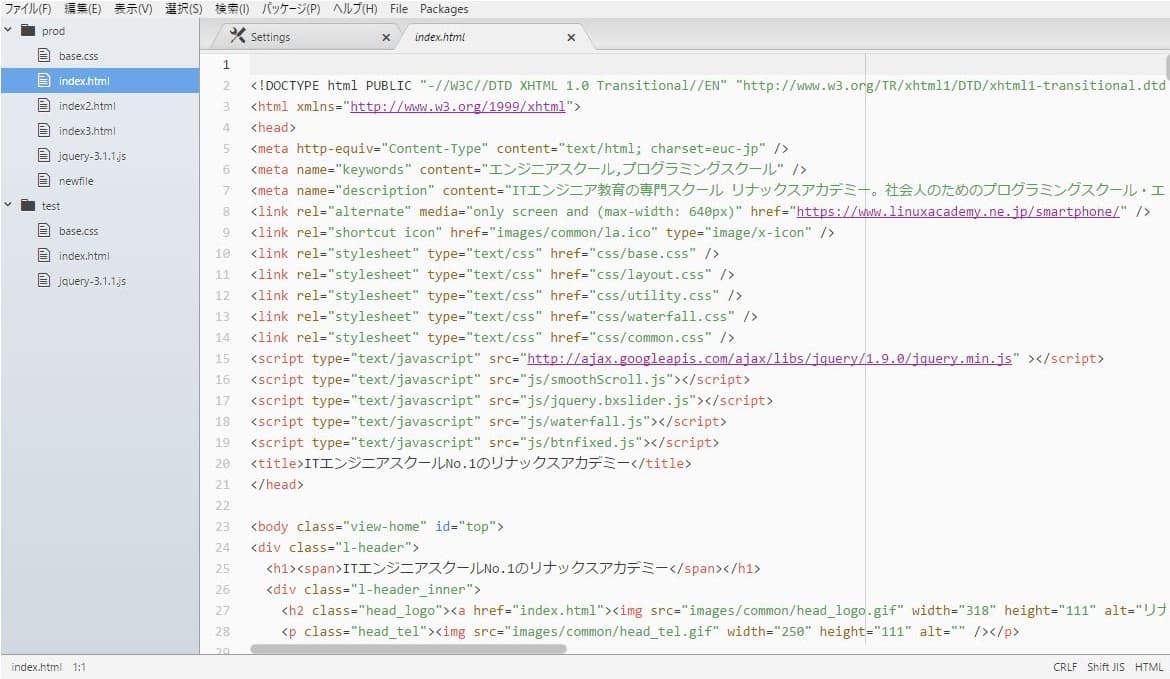1170x679 pixels.
Task: Switch to the index.html tab
Action: (x=440, y=38)
